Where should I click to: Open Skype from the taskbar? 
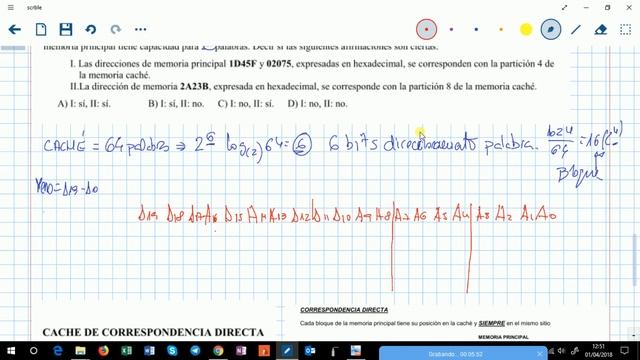point(172,351)
